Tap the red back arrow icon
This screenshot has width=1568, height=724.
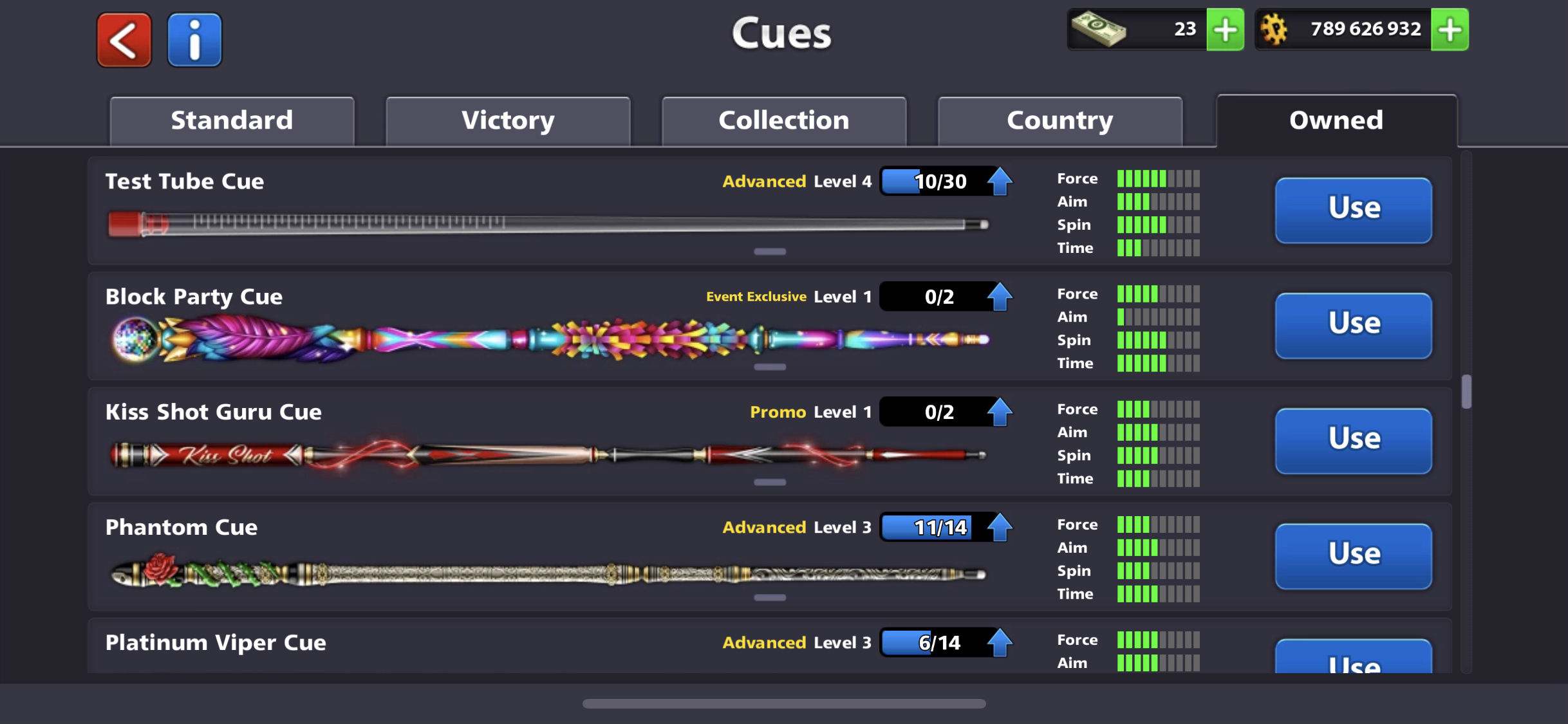point(124,40)
